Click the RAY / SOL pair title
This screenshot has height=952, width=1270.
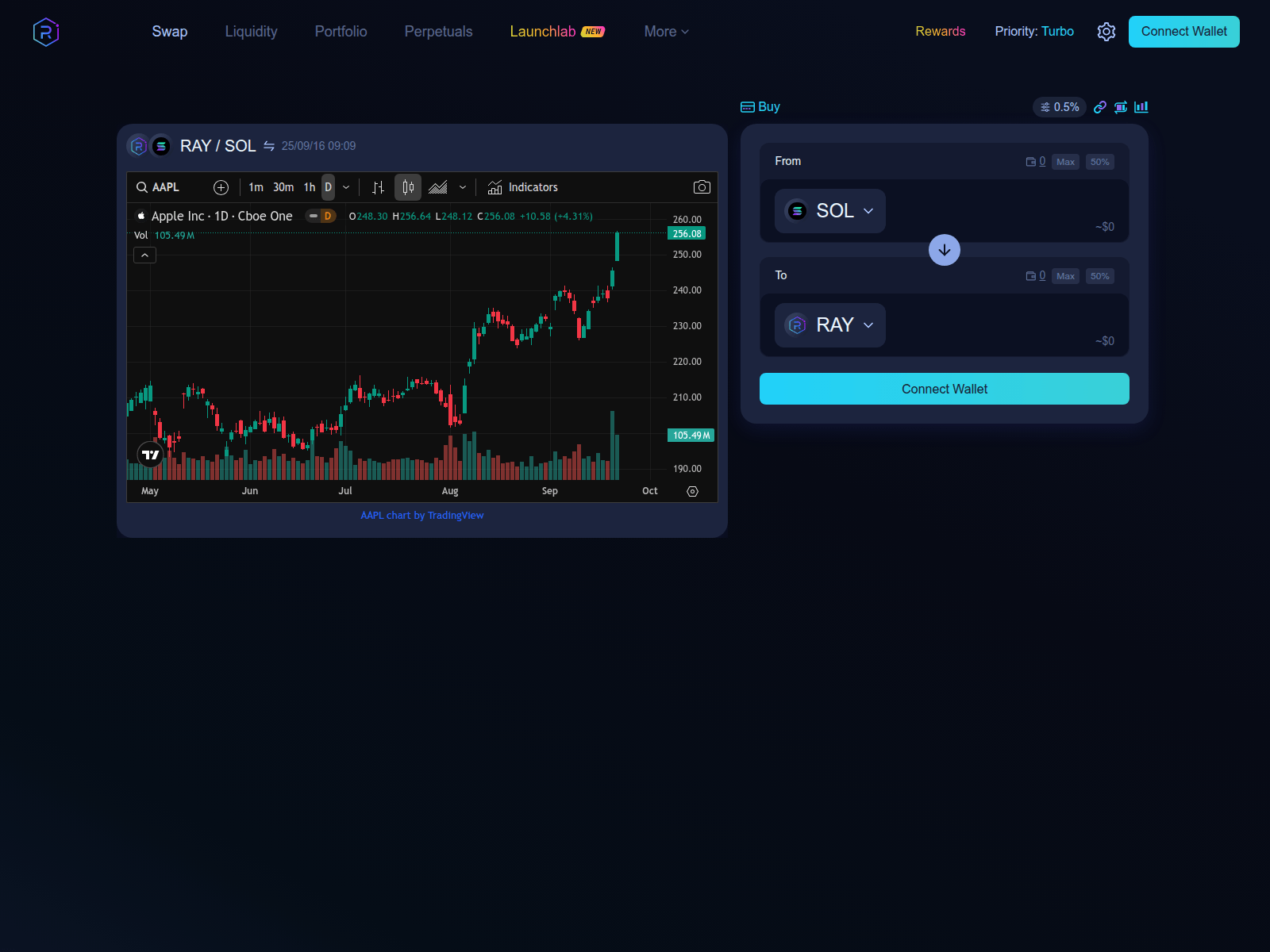point(217,146)
